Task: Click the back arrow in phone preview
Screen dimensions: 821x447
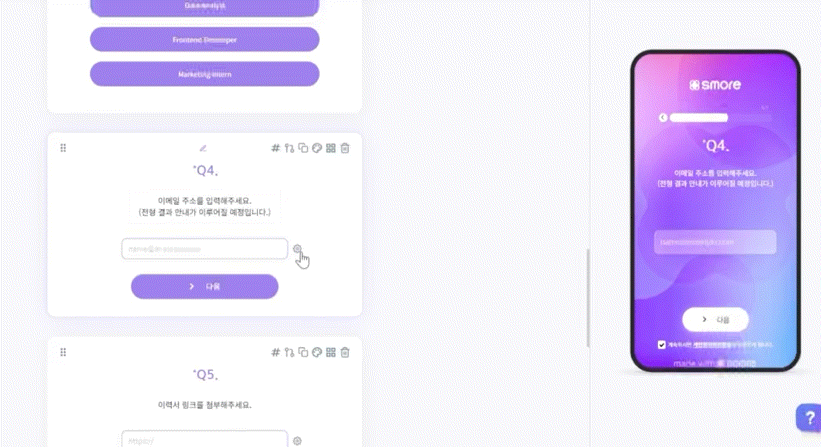Action: click(x=663, y=118)
